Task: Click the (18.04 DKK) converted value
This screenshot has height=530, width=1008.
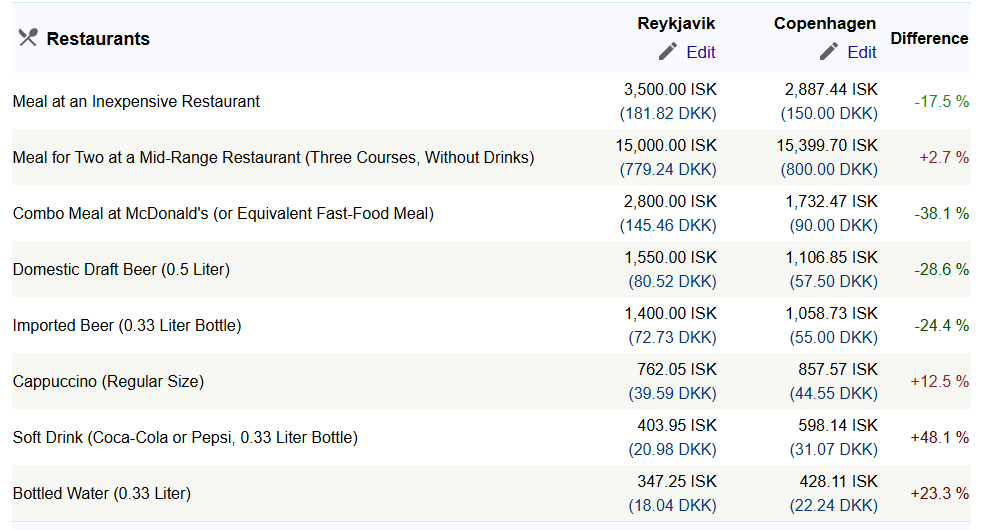Action: coord(672,506)
